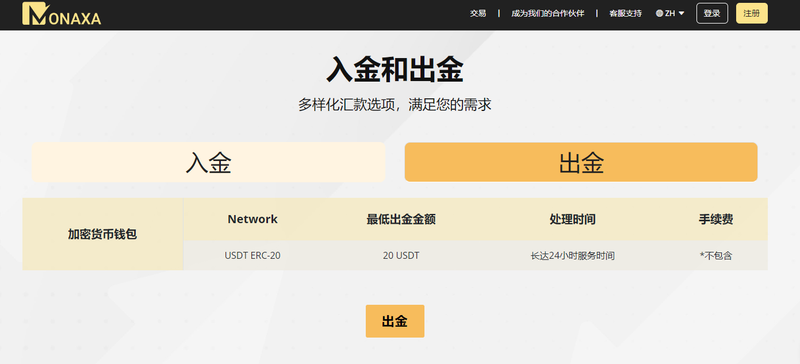Open the ZH language dropdown
Image resolution: width=800 pixels, height=364 pixels.
pyautogui.click(x=670, y=14)
